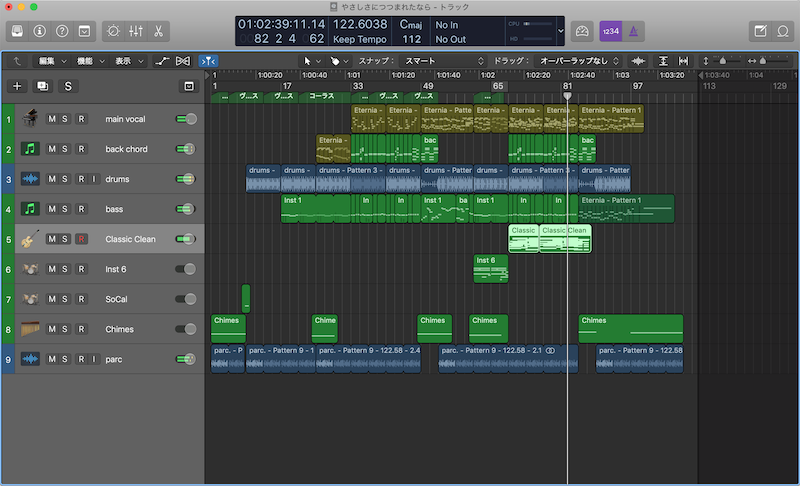Viewport: 800px width, 486px height.
Task: Toggle the Flex bowtie icon
Action: (183, 61)
